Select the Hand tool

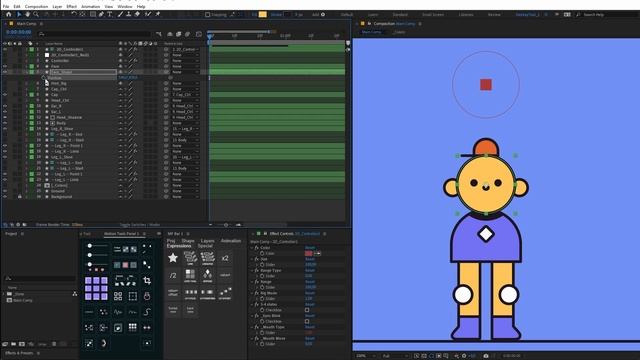27,14
